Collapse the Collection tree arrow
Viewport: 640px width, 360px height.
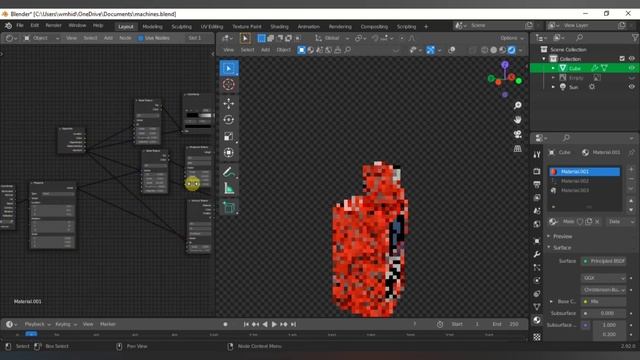[544, 59]
